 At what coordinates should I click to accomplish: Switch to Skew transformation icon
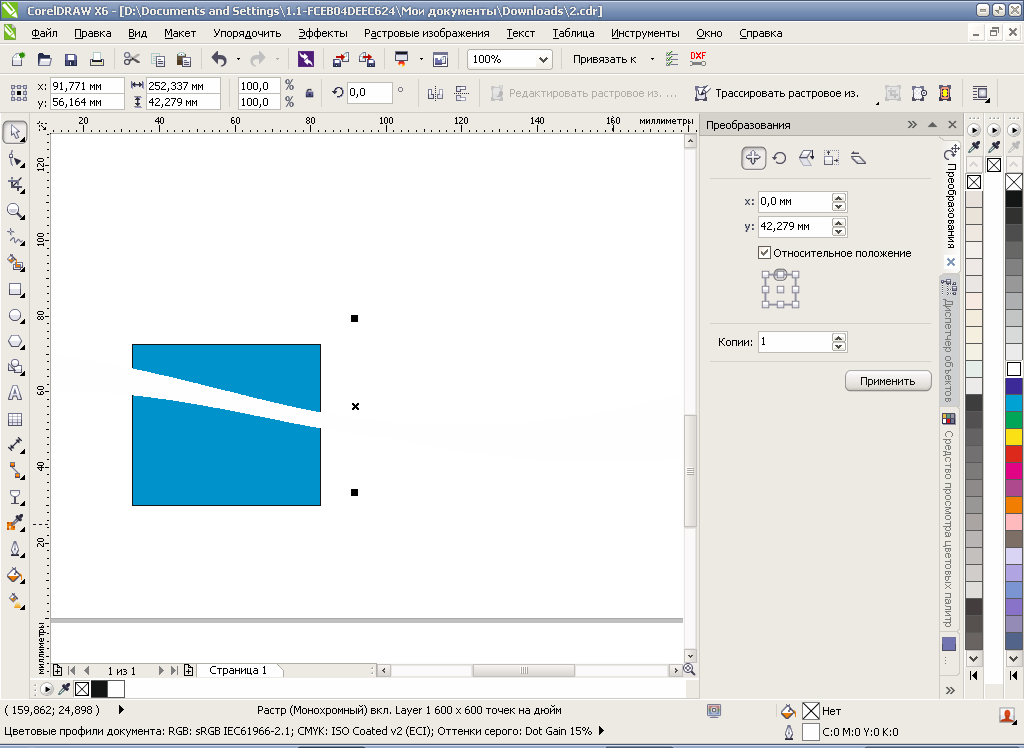pos(858,158)
